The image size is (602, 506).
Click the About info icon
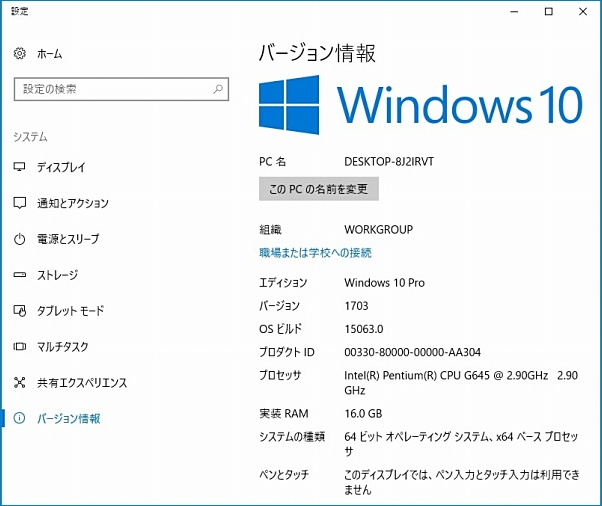20,418
